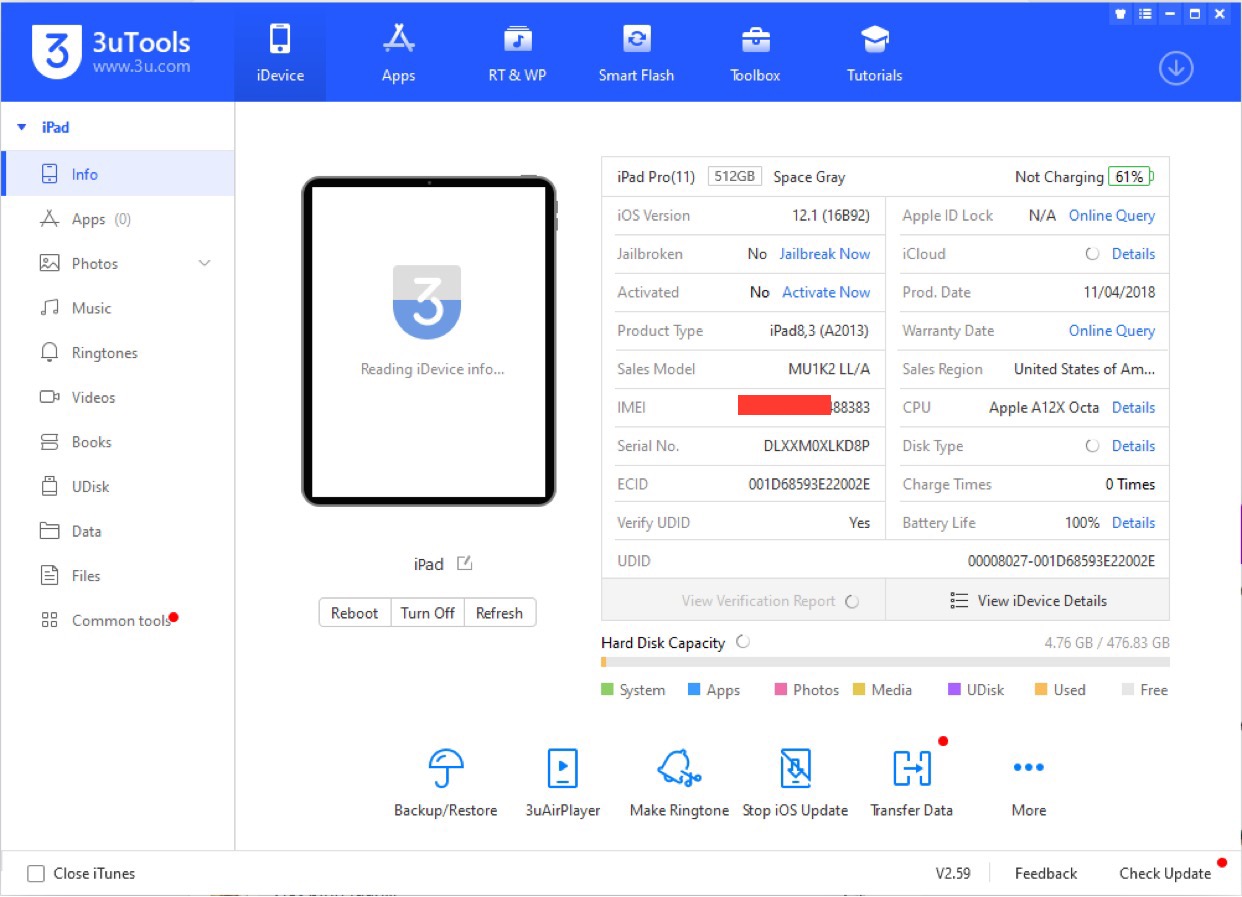Viewport: 1242px width, 897px height.
Task: Open iCloud Details link
Action: coord(1133,254)
